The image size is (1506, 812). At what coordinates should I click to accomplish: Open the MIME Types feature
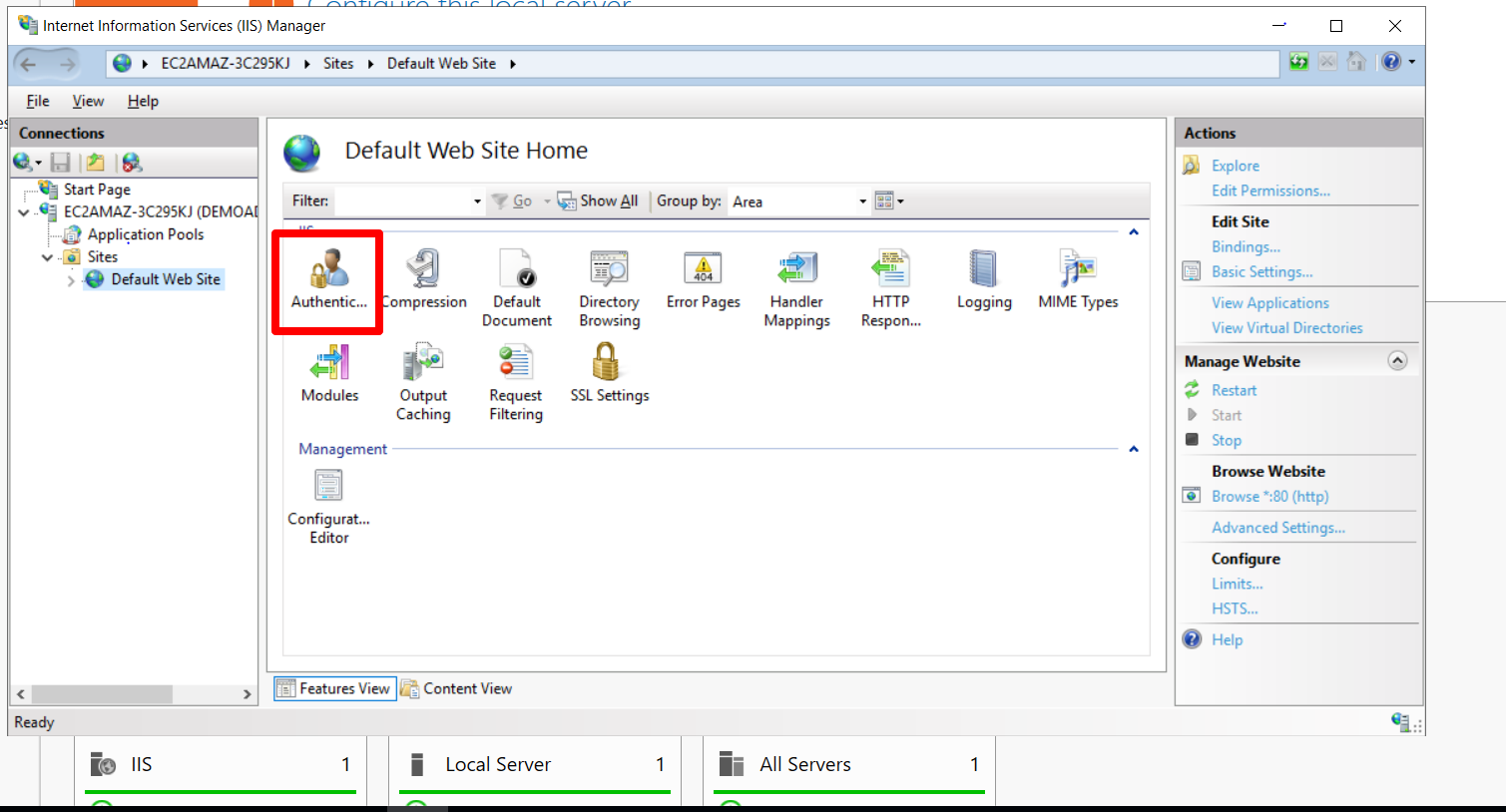click(x=1078, y=279)
